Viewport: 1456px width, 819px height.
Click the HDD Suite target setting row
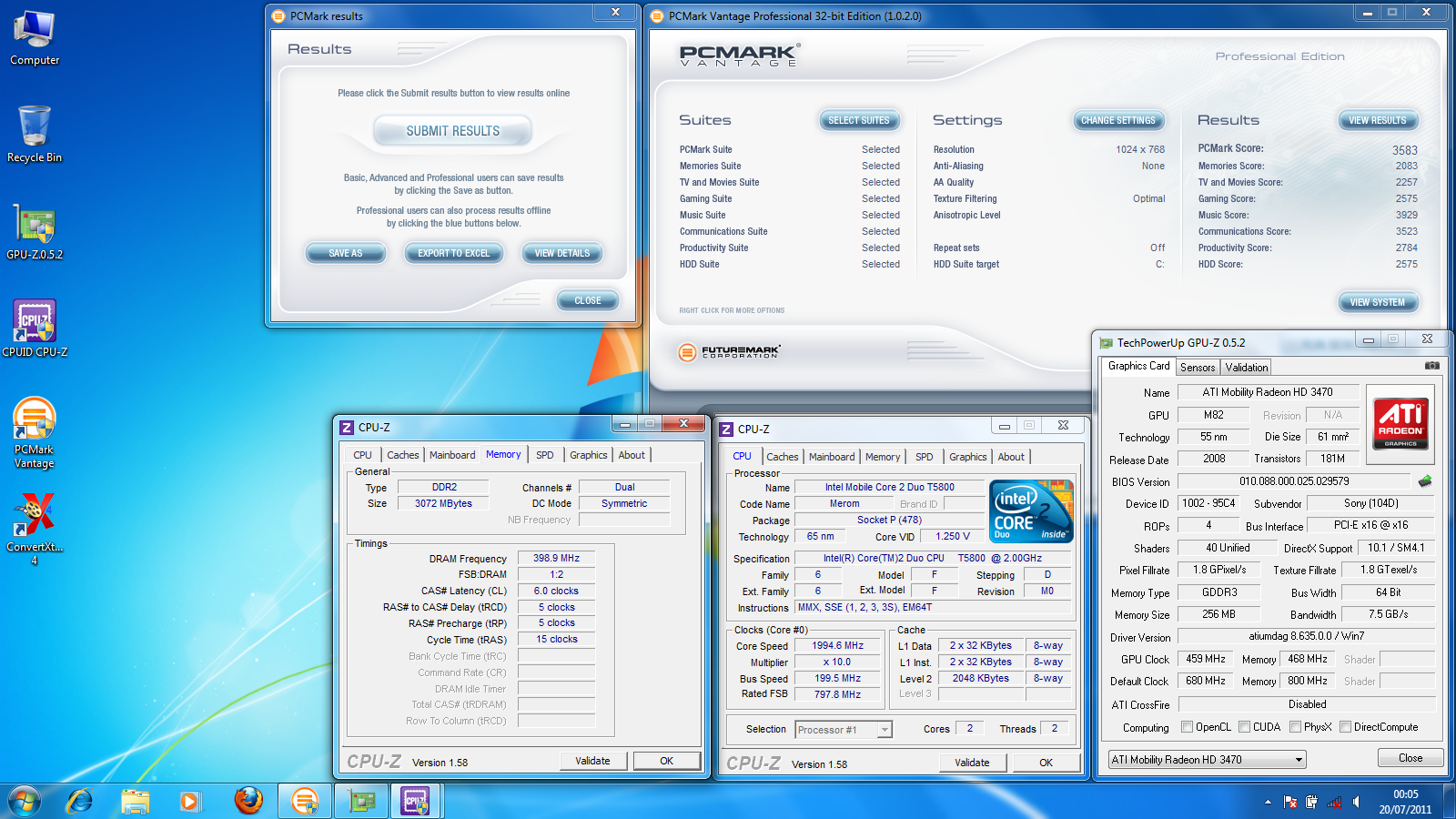tap(1048, 264)
